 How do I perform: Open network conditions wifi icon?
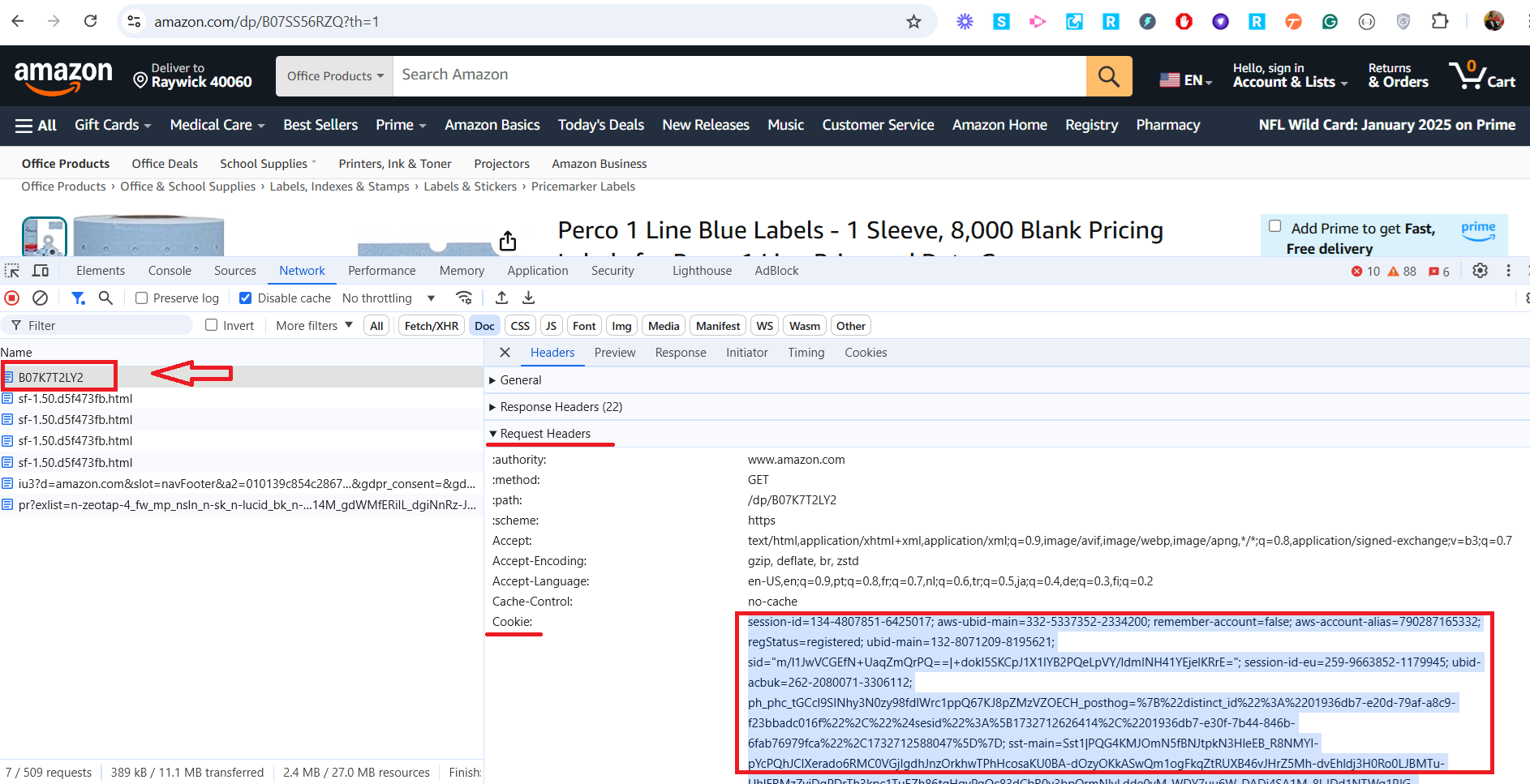[x=464, y=298]
